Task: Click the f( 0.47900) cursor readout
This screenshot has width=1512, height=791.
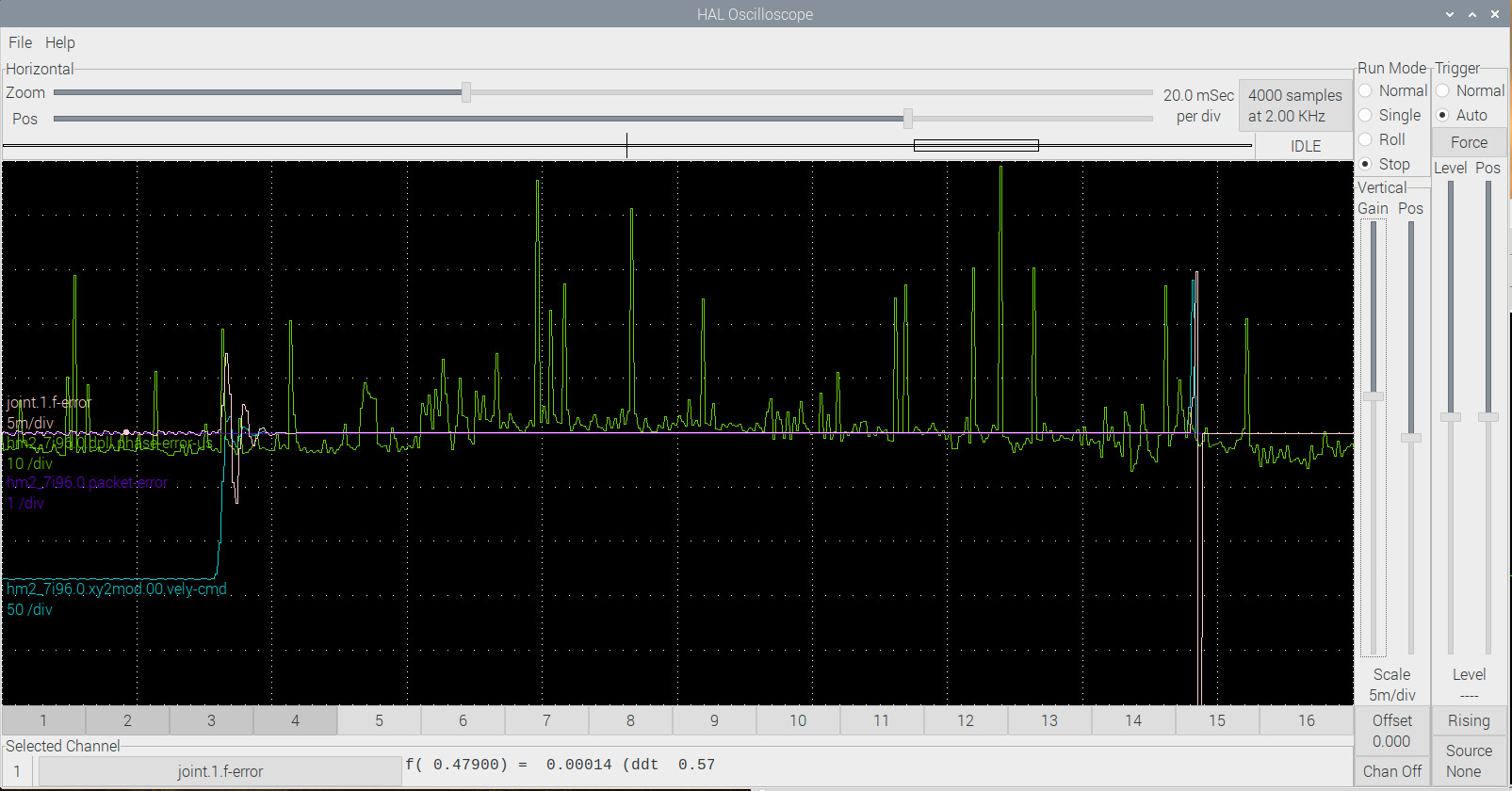Action: click(561, 765)
